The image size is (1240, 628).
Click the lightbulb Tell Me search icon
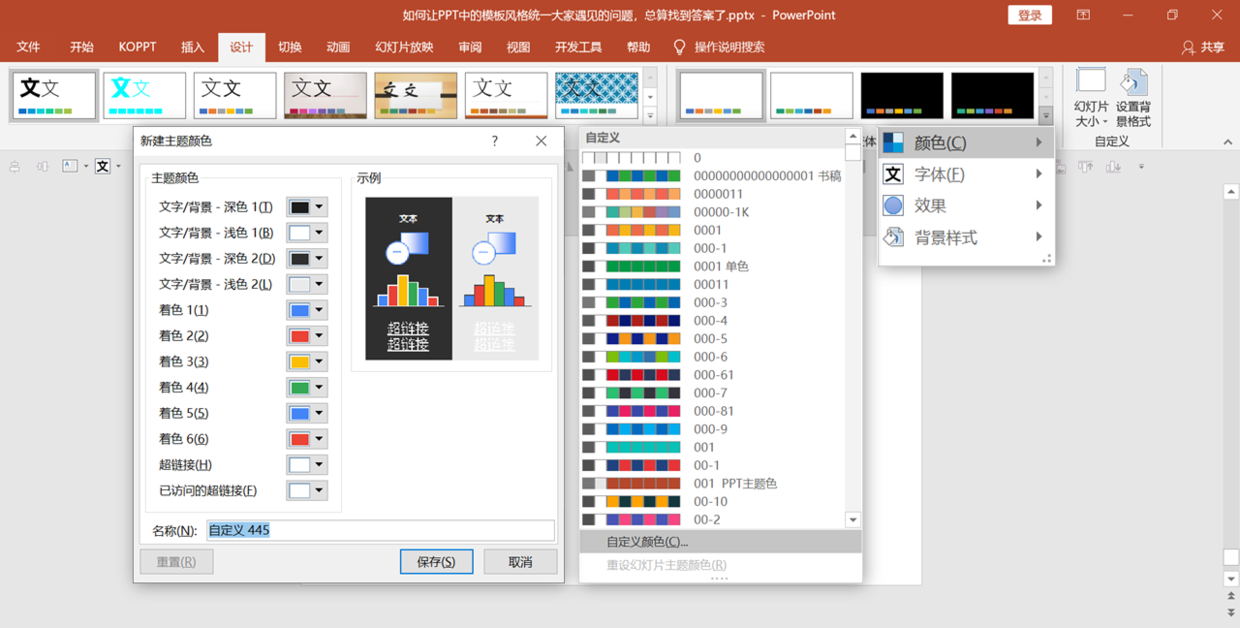click(680, 47)
